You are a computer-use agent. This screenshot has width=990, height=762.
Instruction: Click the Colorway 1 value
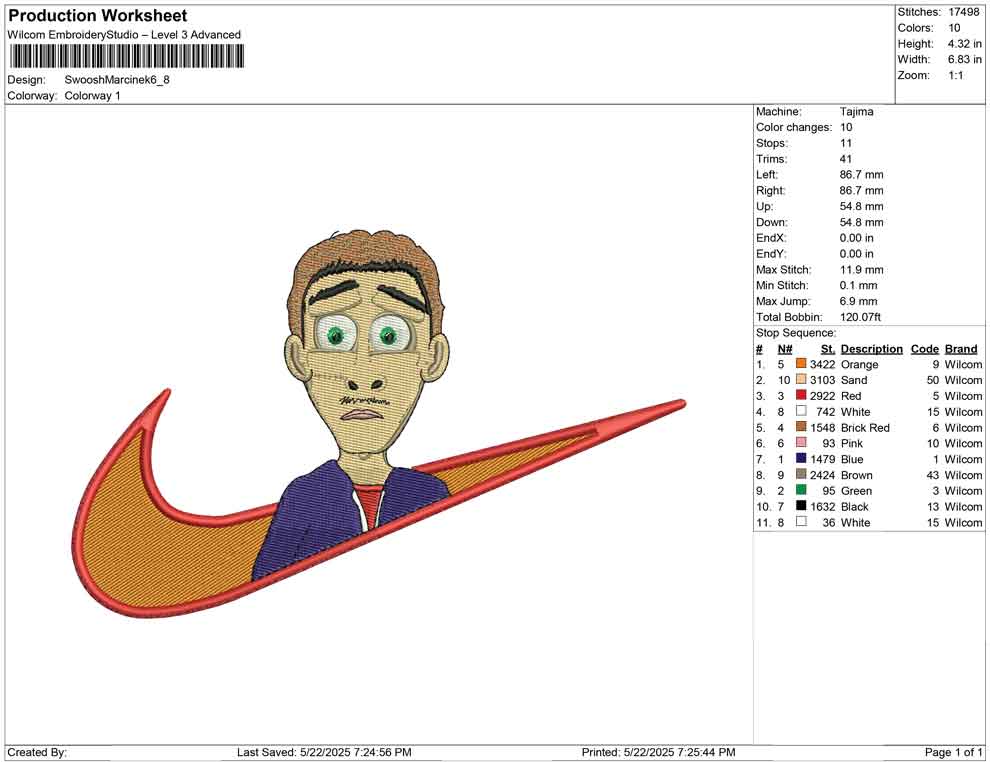click(x=92, y=96)
